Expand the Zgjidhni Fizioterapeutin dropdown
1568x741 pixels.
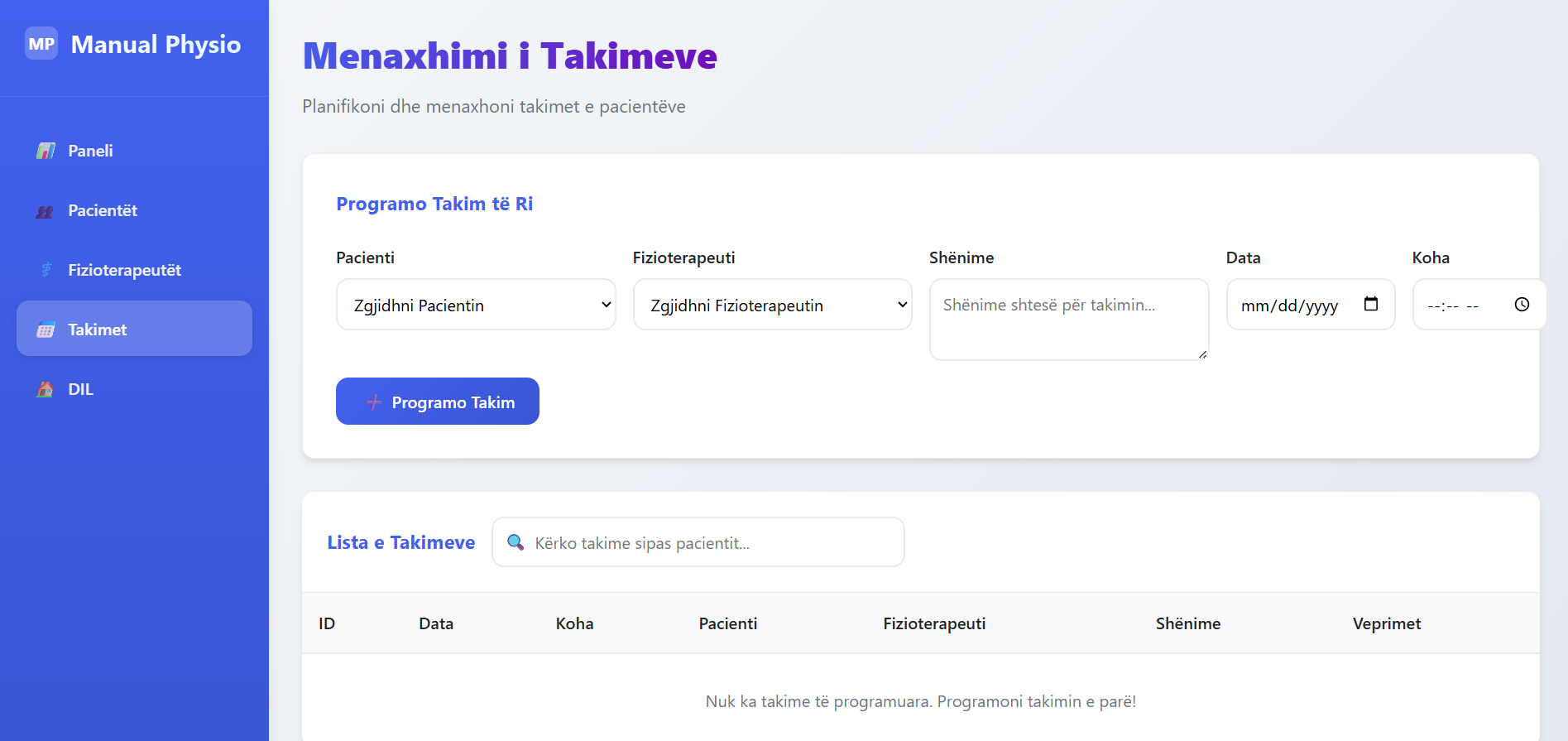pyautogui.click(x=772, y=305)
